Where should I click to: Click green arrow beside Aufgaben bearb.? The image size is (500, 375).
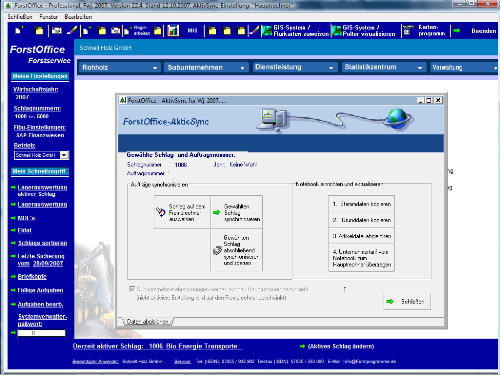[13, 304]
